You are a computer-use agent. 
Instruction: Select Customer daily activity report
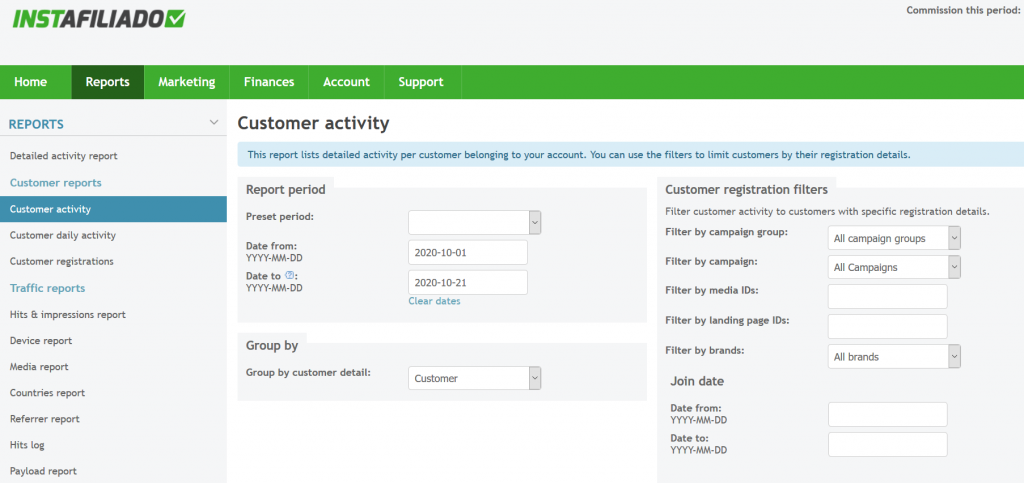[63, 235]
